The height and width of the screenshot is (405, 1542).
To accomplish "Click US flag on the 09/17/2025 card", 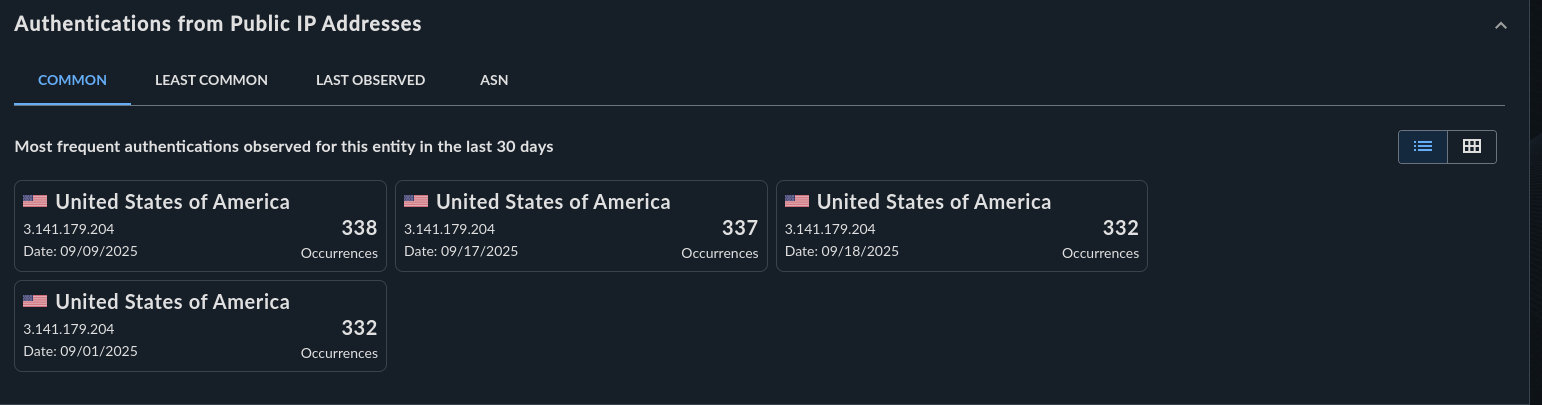I will tap(416, 201).
